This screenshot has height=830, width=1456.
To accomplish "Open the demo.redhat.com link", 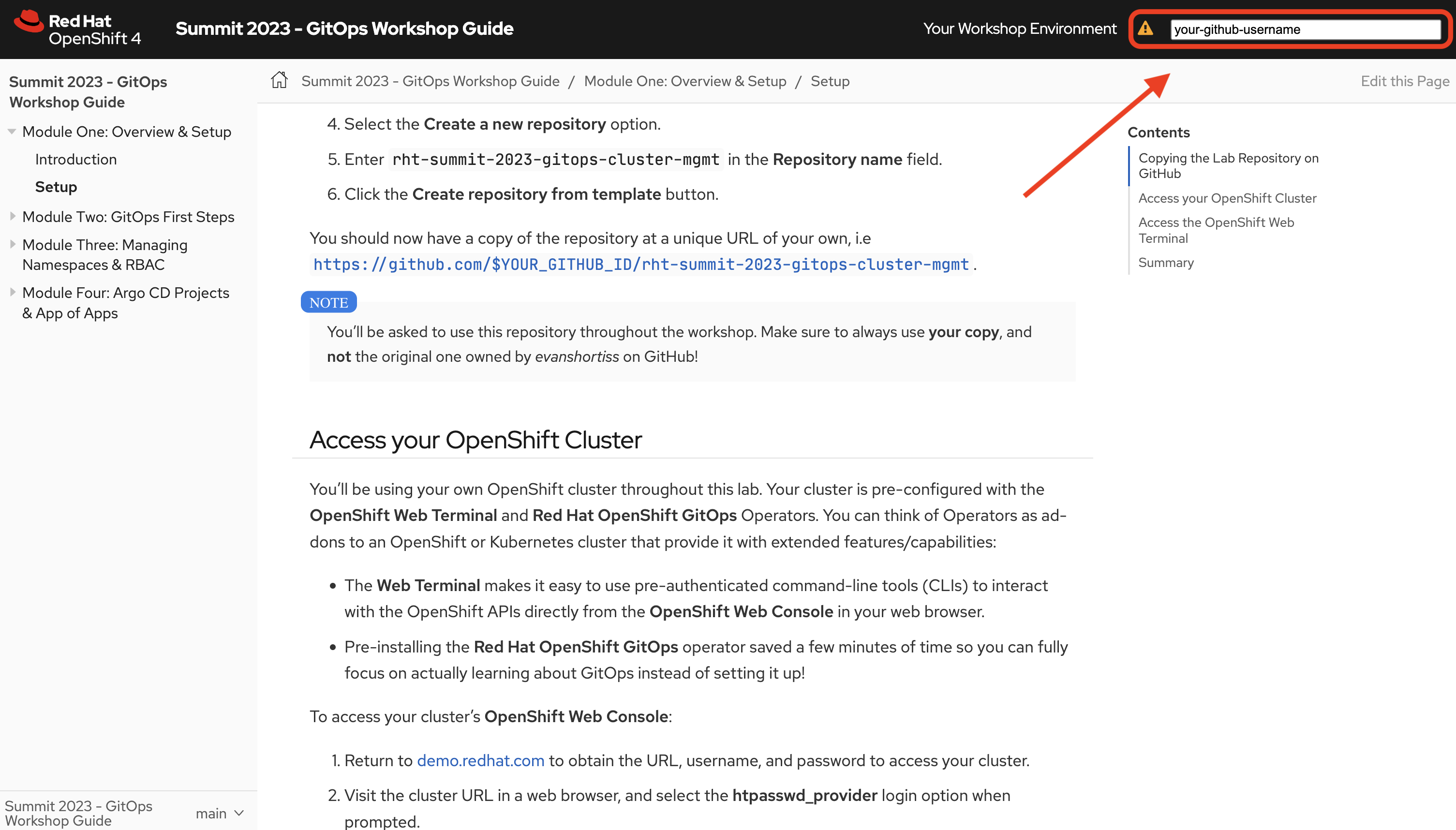I will (x=481, y=760).
